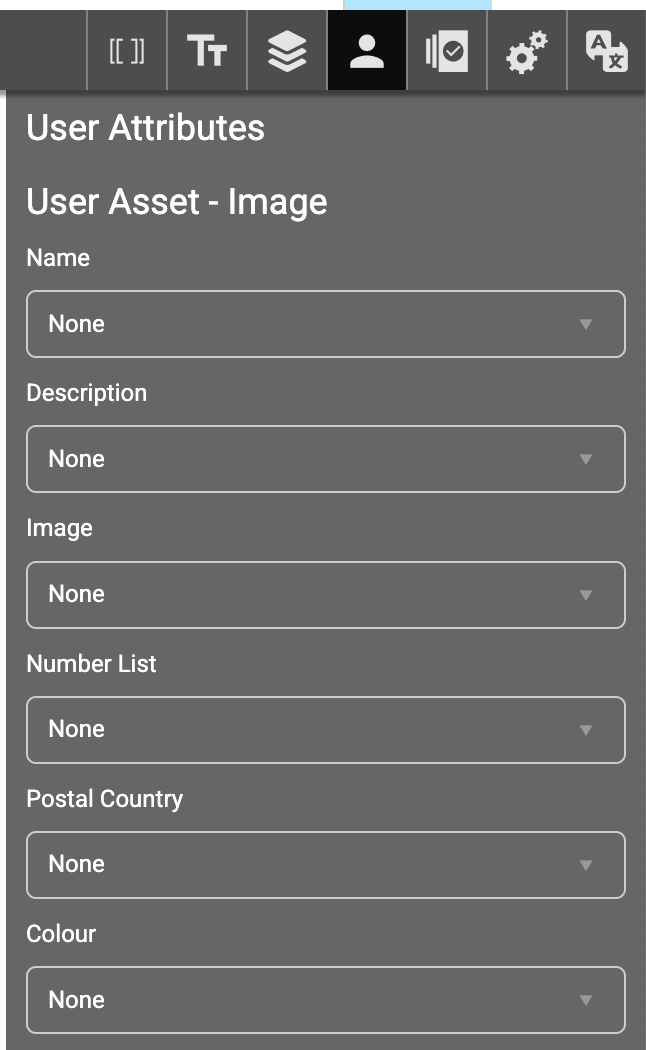Expand the Description dropdown
This screenshot has width=646, height=1050.
click(325, 459)
